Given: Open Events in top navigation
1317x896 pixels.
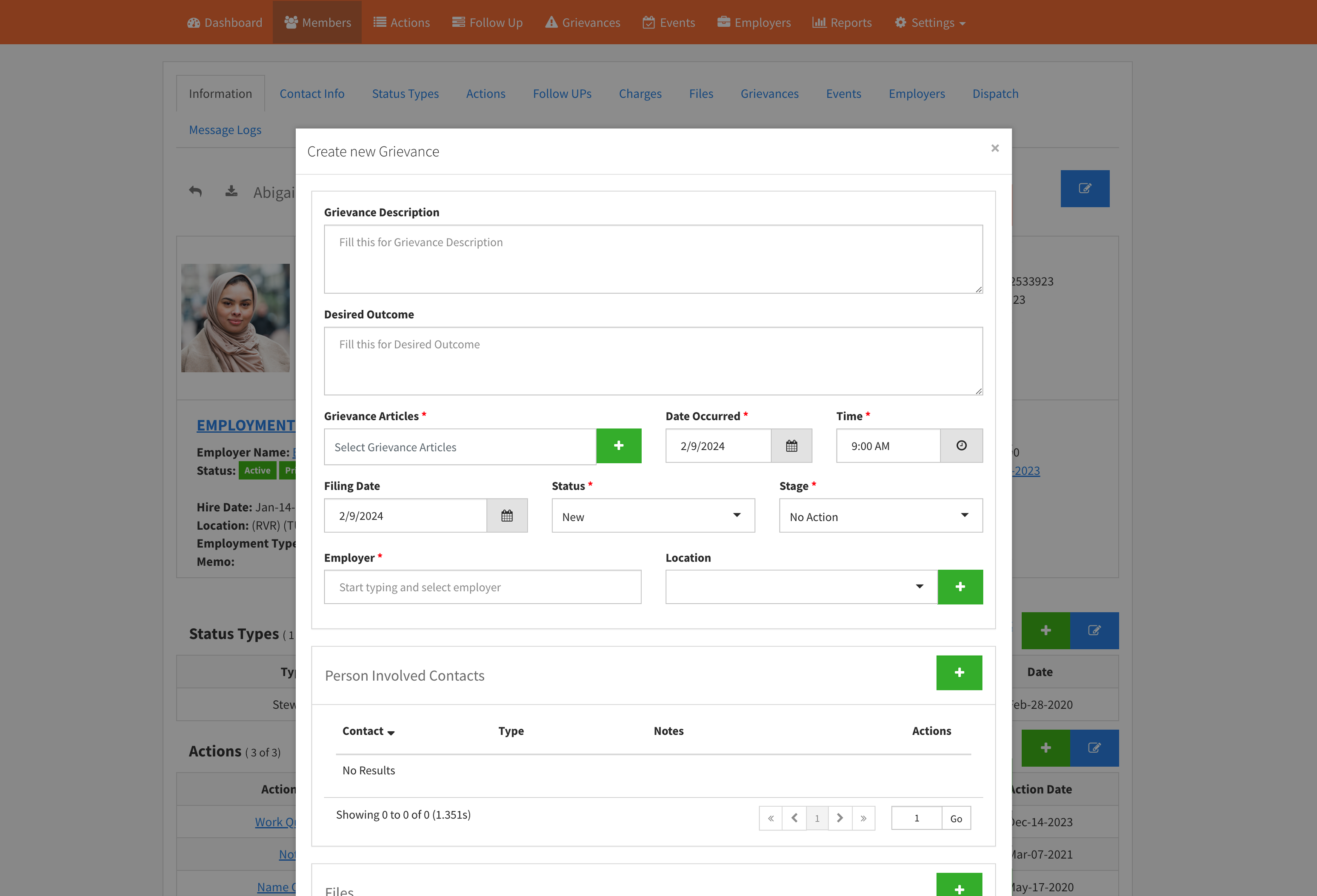Looking at the screenshot, I should pos(668,23).
